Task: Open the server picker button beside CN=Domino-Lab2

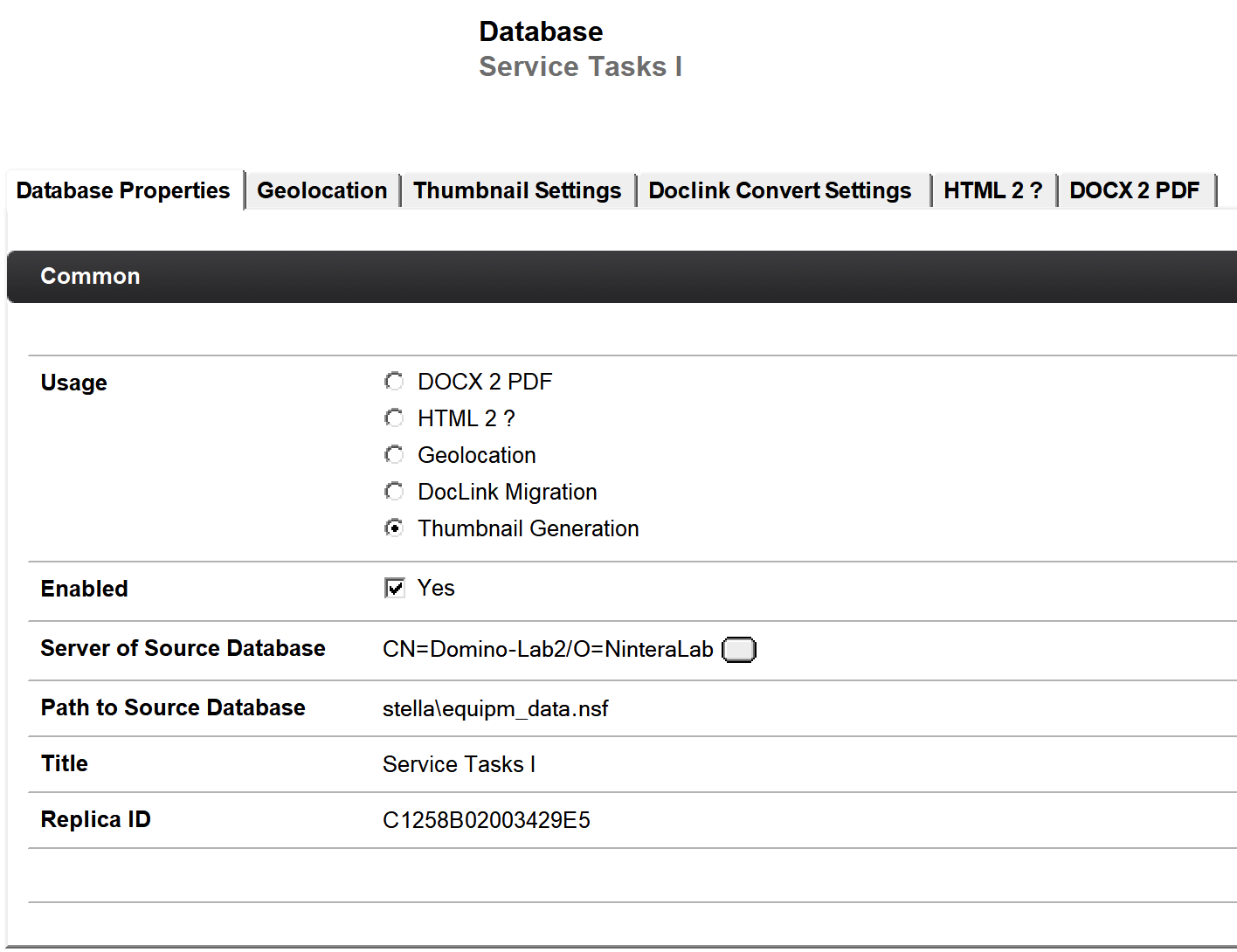Action: (738, 650)
